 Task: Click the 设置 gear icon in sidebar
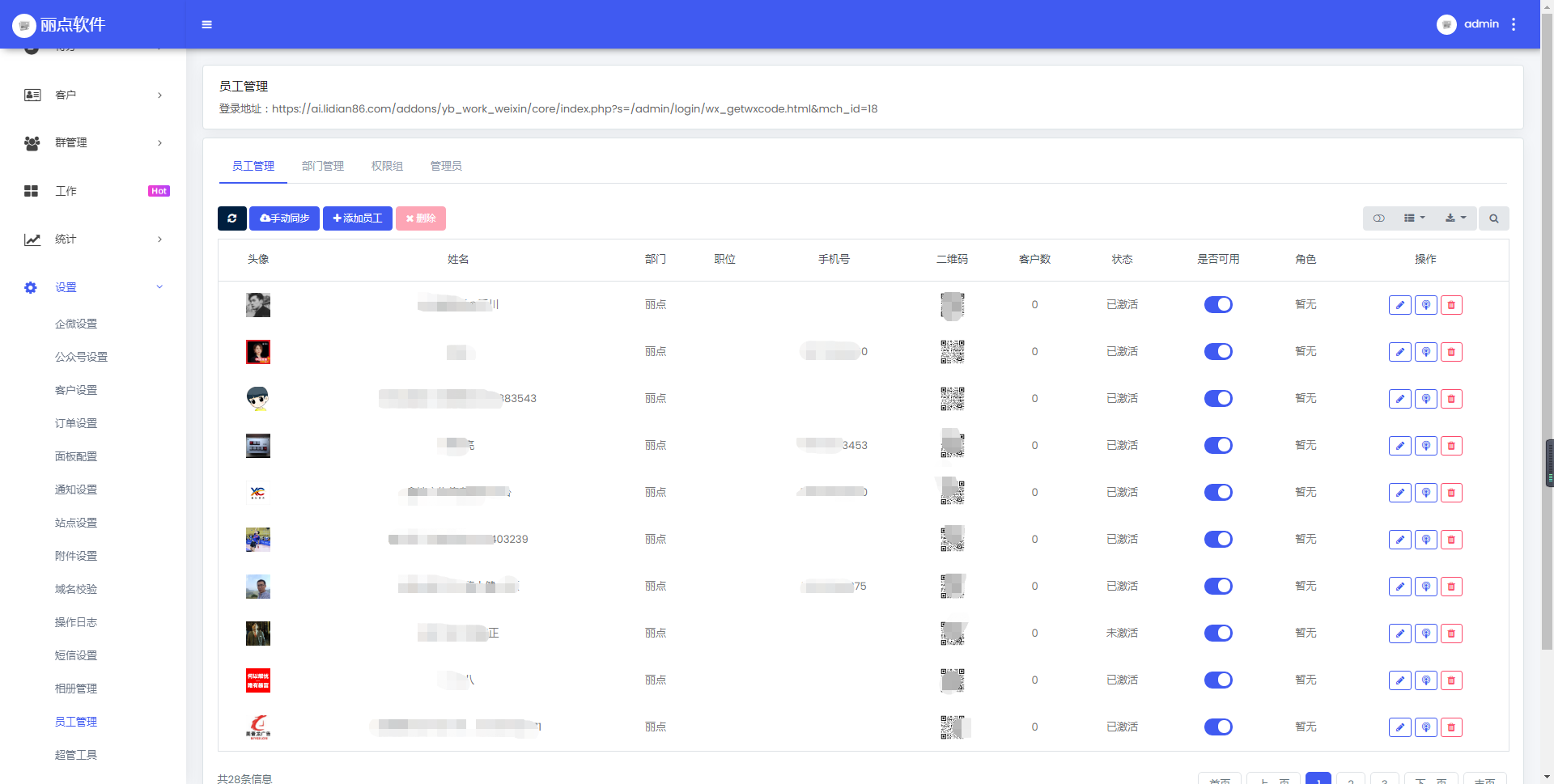(x=31, y=287)
